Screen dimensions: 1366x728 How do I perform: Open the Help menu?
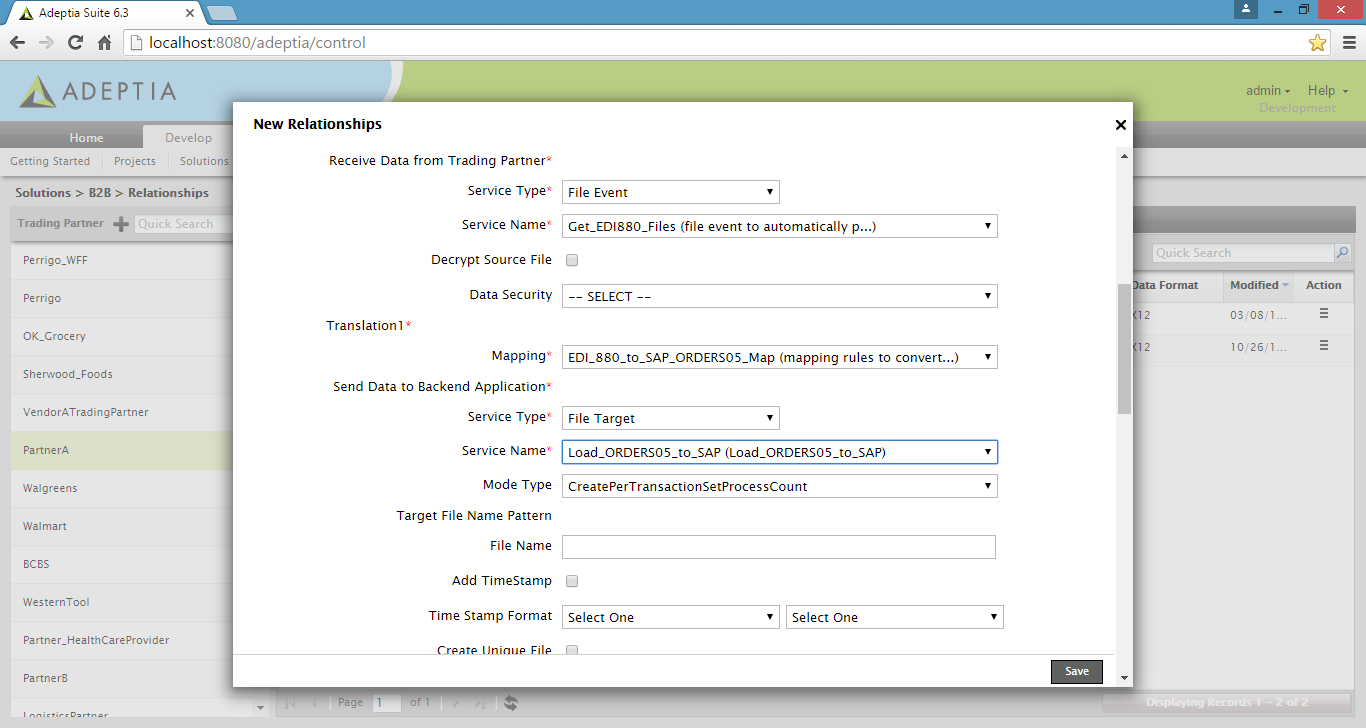pos(1328,91)
